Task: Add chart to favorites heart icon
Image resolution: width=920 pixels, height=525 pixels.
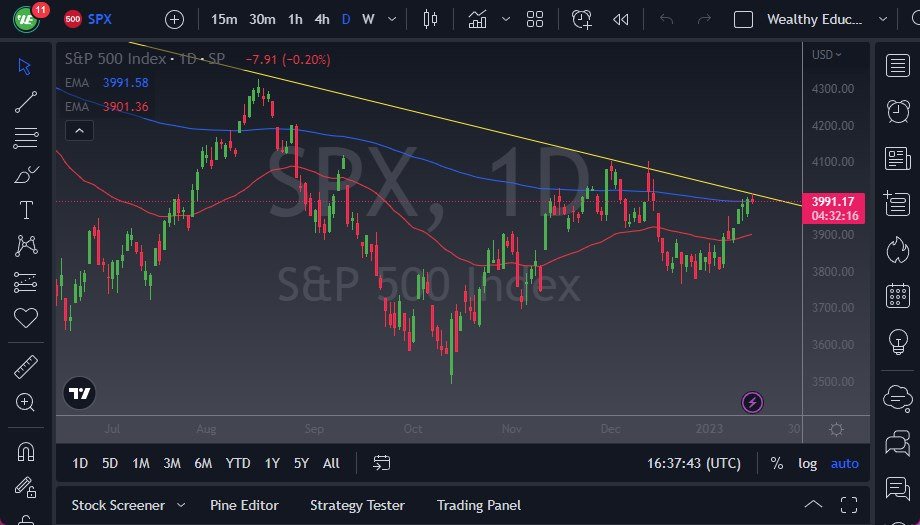Action: click(x=26, y=317)
